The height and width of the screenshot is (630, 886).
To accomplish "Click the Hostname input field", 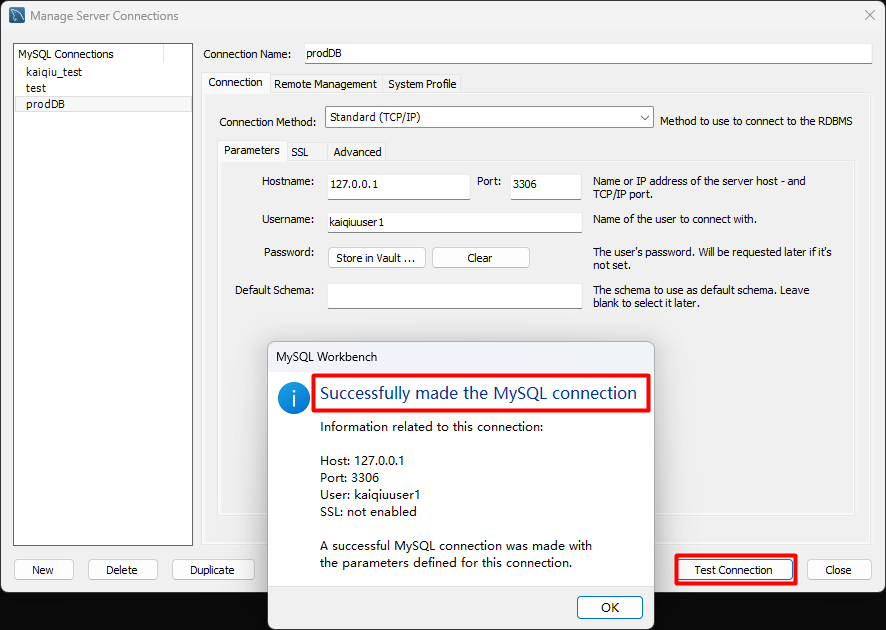I will [398, 186].
